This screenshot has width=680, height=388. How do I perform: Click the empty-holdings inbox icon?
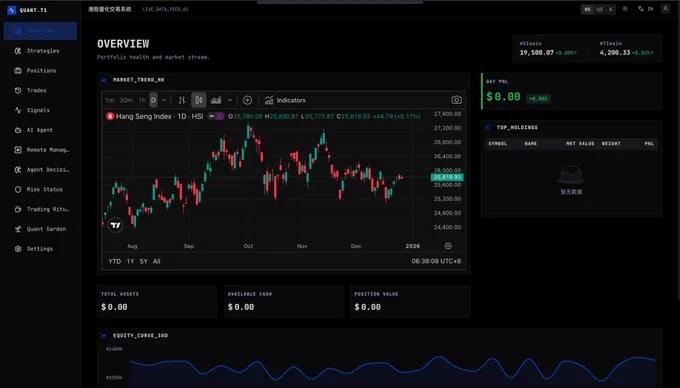pyautogui.click(x=571, y=175)
